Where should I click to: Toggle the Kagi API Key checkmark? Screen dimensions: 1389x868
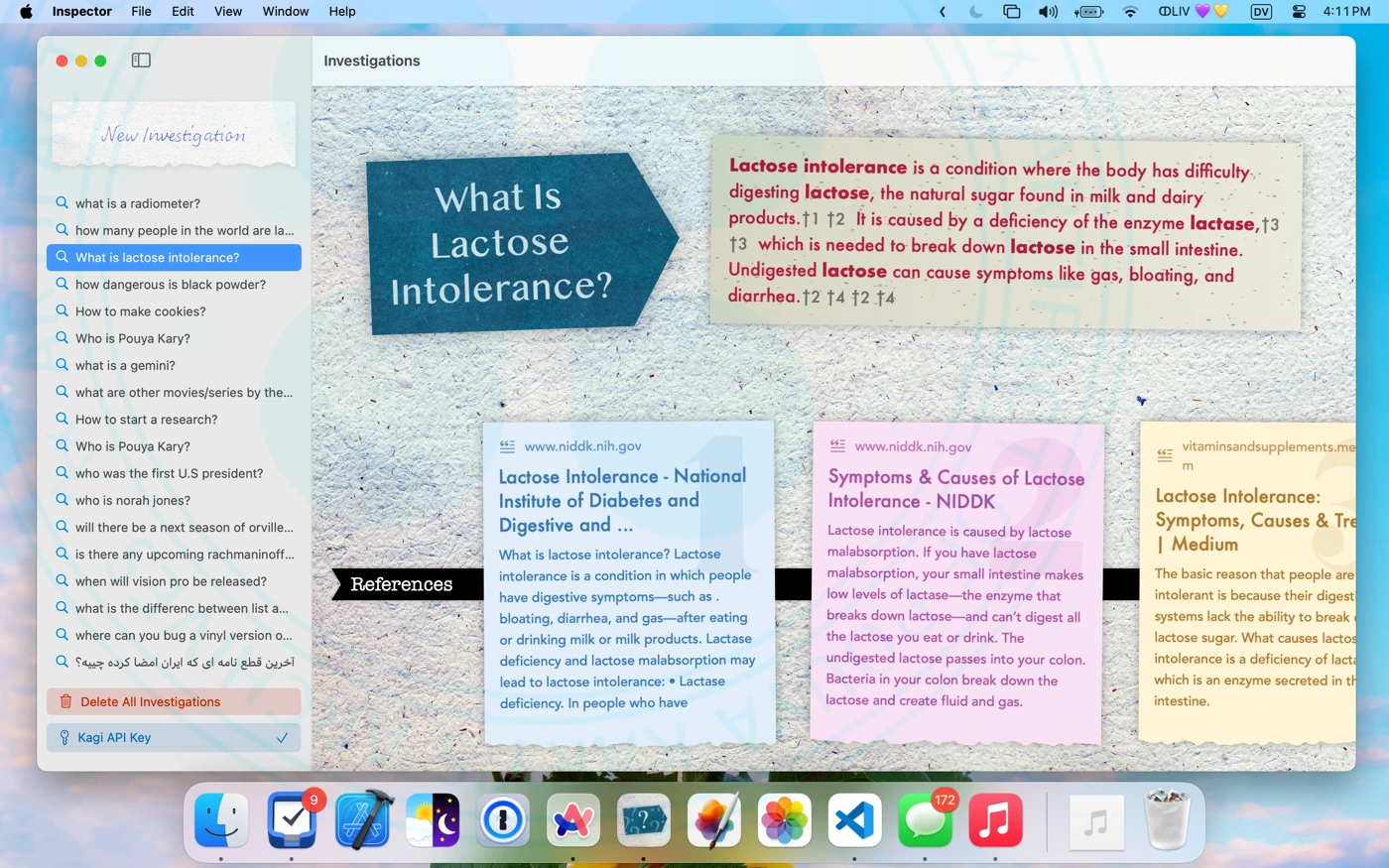282,737
